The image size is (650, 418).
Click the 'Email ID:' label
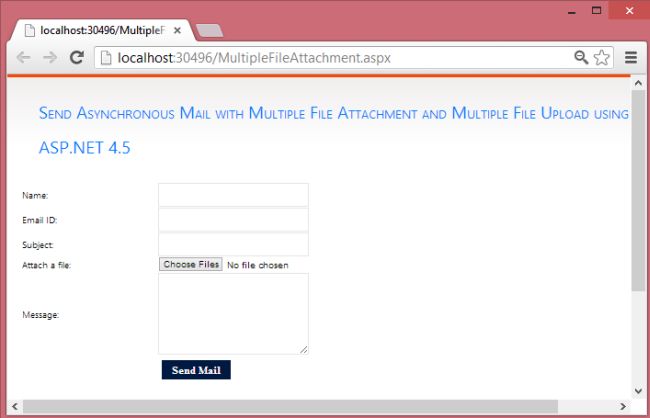(x=40, y=220)
